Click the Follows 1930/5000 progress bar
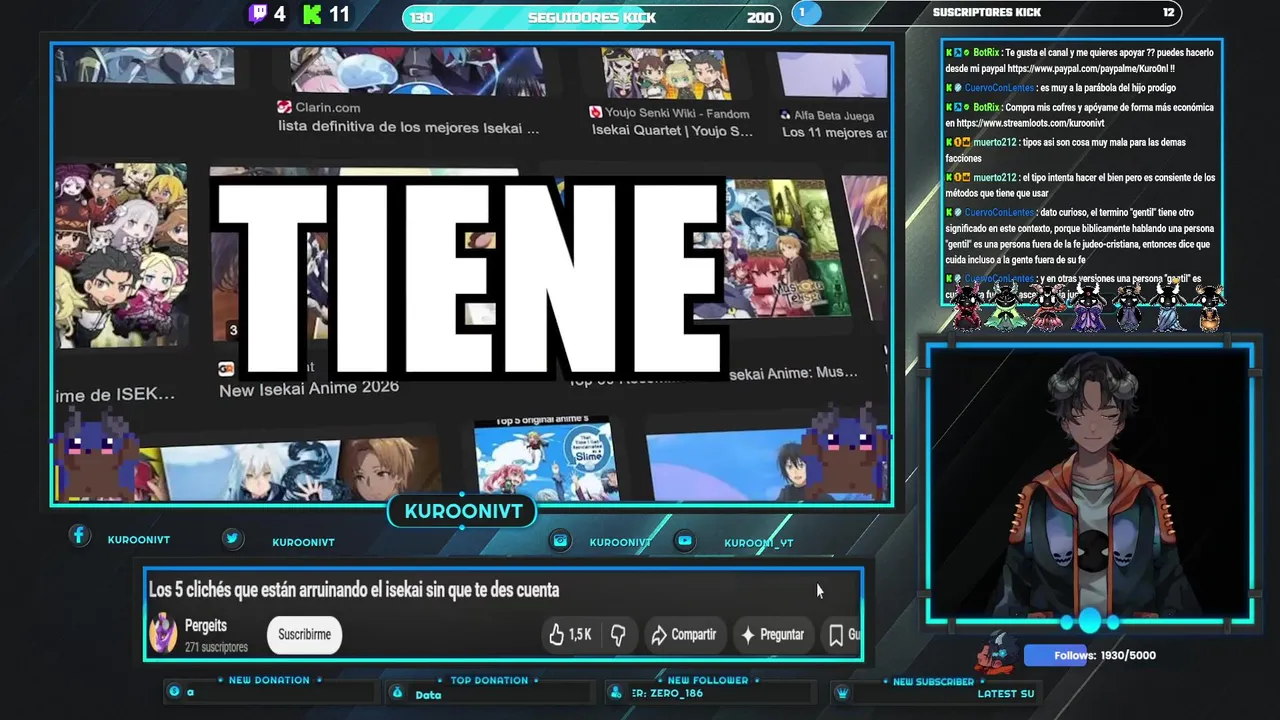The image size is (1280, 720). pos(1090,655)
